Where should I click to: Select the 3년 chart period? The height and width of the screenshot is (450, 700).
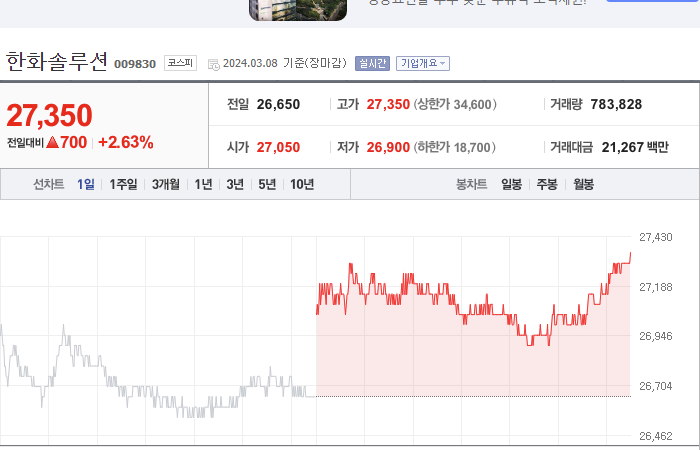tap(235, 184)
